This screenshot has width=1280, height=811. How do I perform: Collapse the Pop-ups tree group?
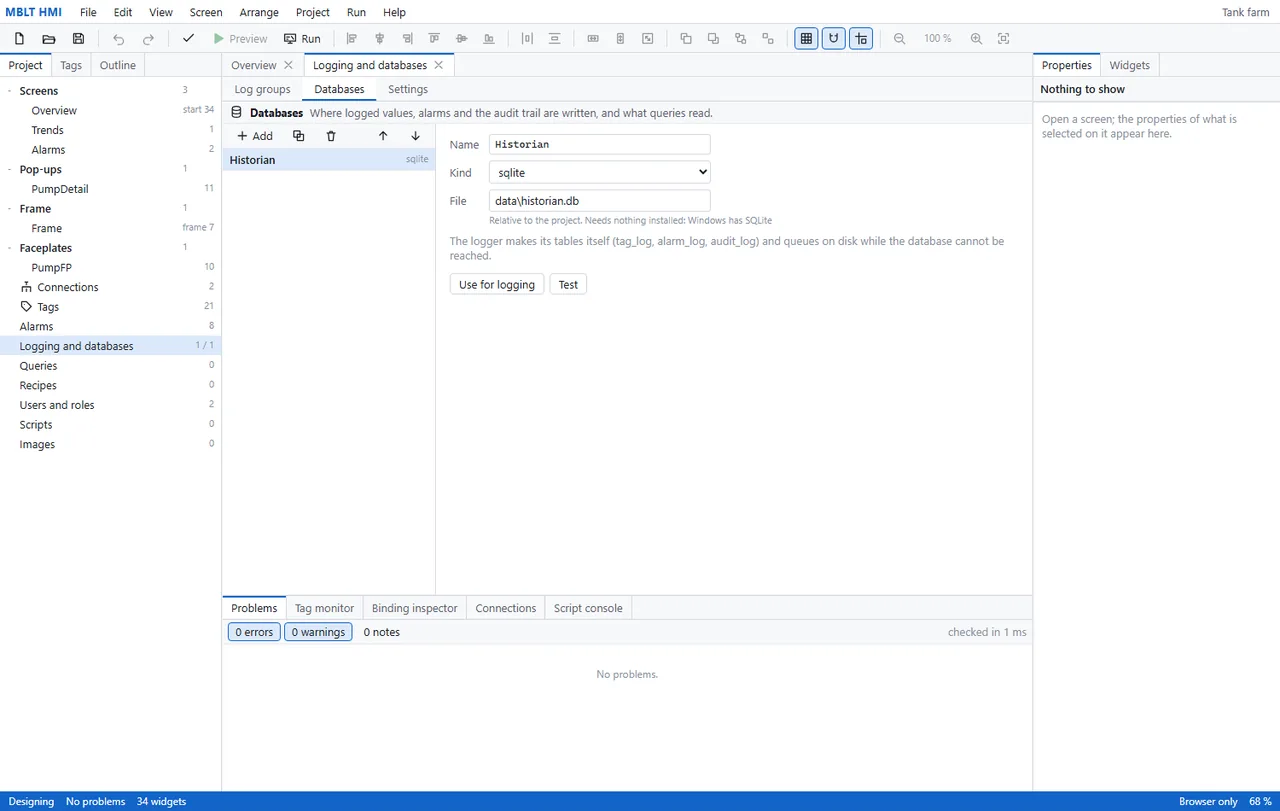click(x=10, y=170)
